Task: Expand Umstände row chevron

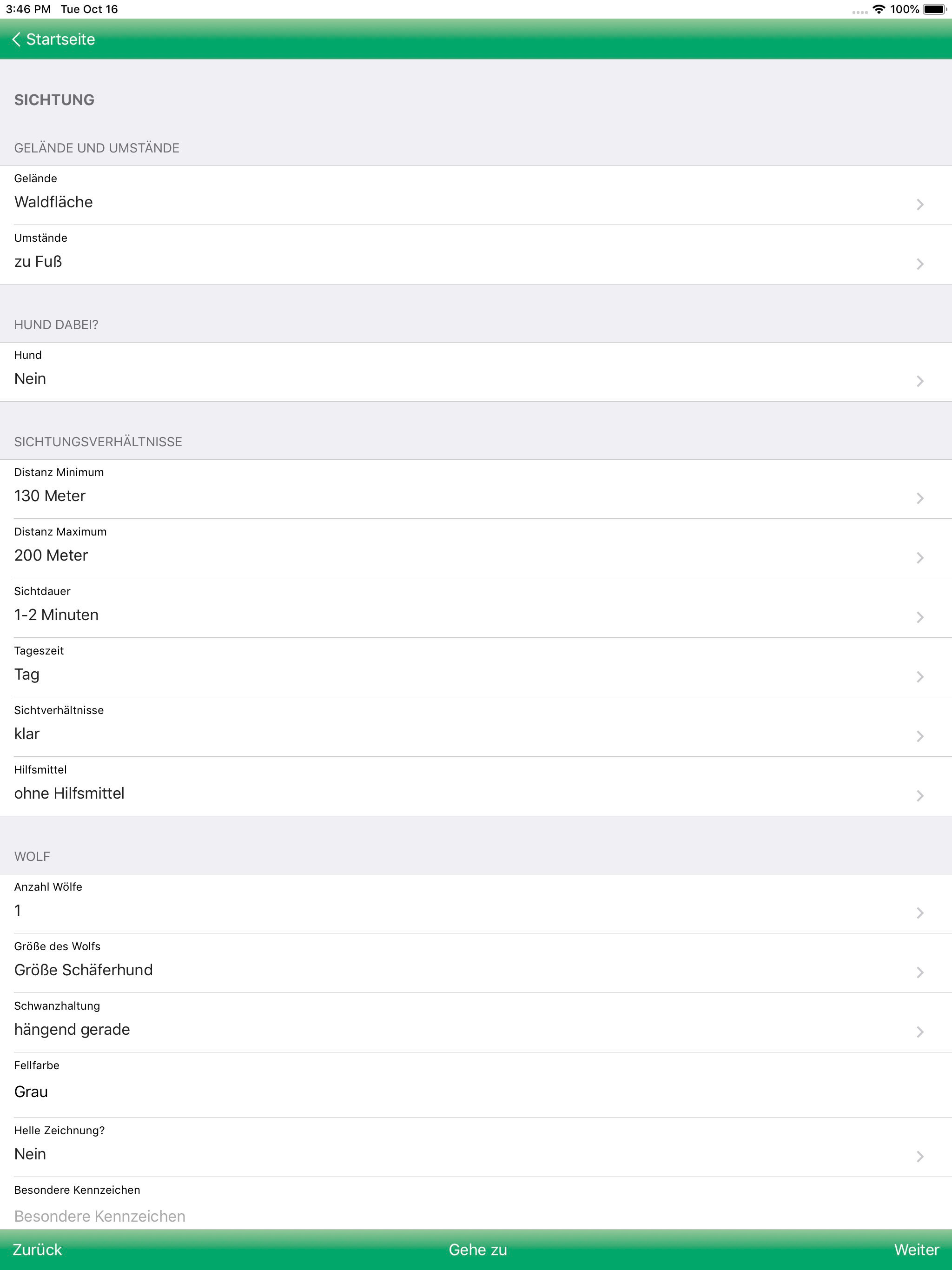Action: coord(920,264)
